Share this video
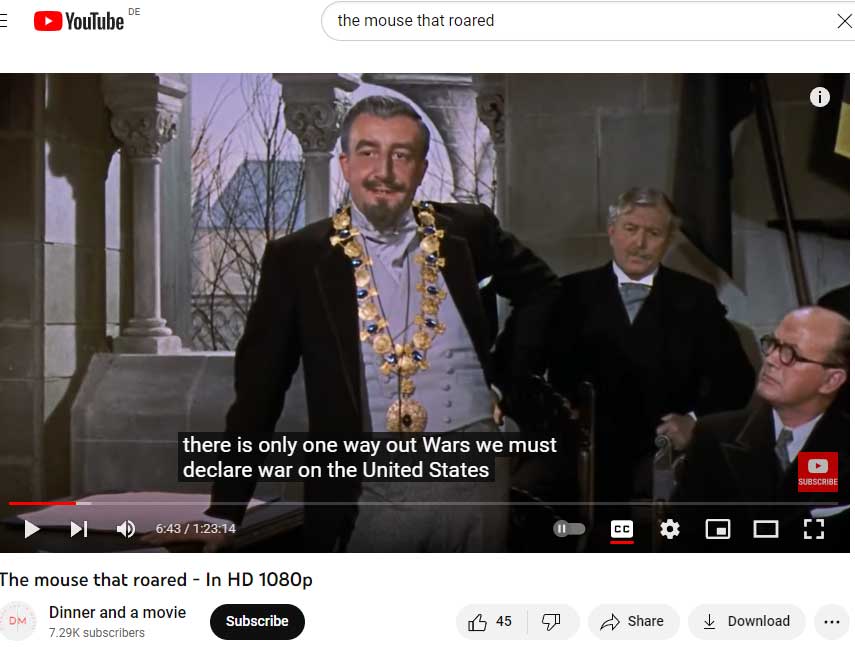855x647 pixels. 633,621
